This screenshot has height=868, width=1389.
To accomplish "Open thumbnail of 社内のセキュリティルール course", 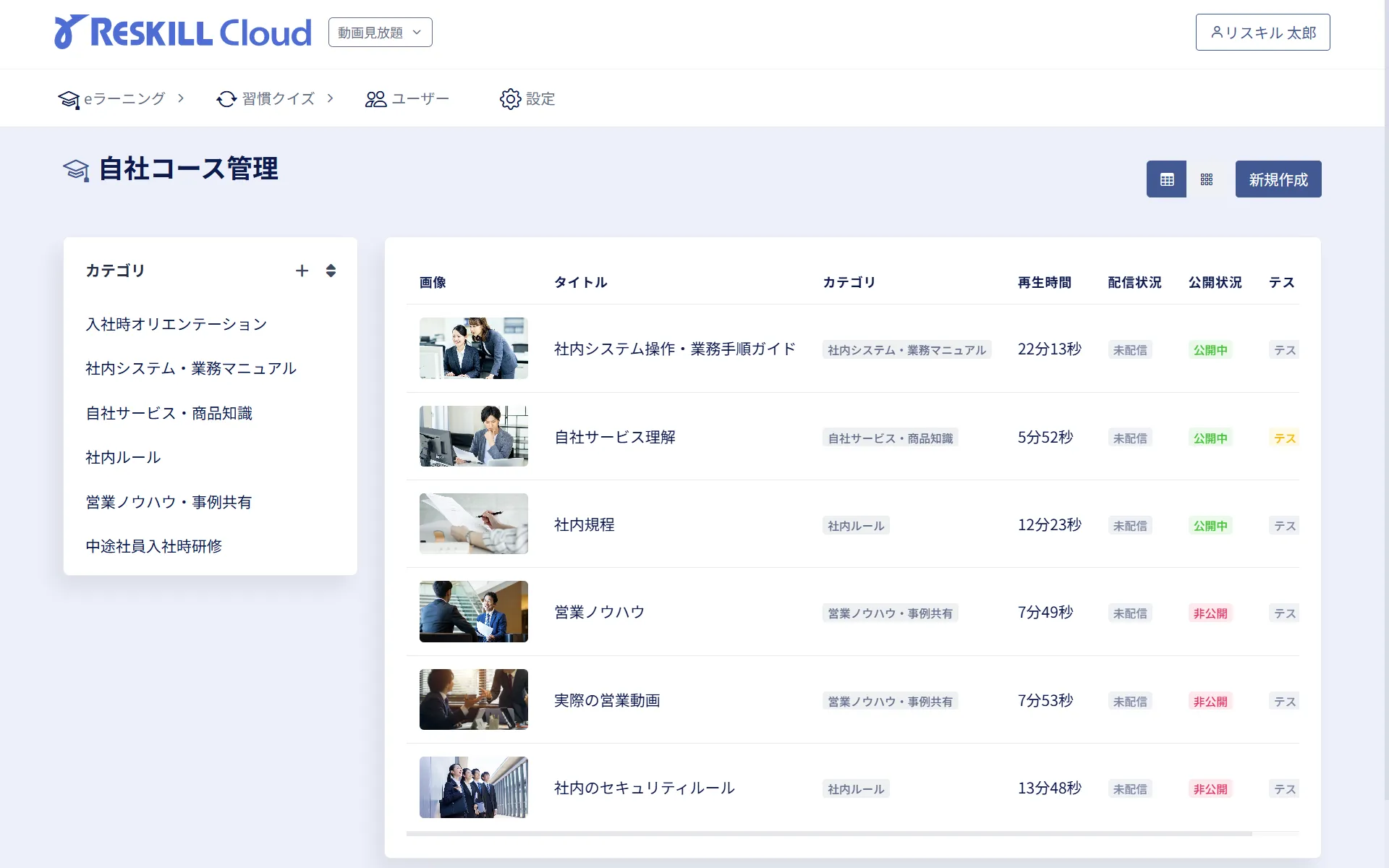I will pyautogui.click(x=474, y=787).
